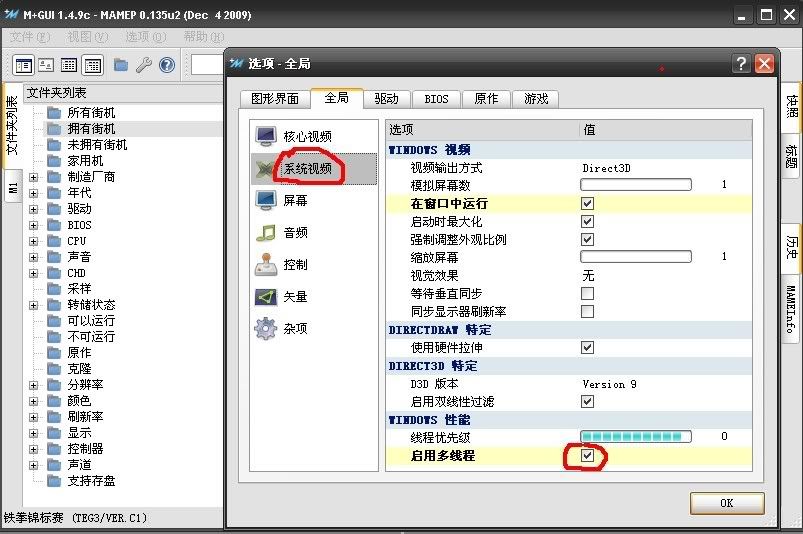Enable the 等待垂直同步 checkbox
Viewport: 803px width, 534px height.
pyautogui.click(x=587, y=293)
